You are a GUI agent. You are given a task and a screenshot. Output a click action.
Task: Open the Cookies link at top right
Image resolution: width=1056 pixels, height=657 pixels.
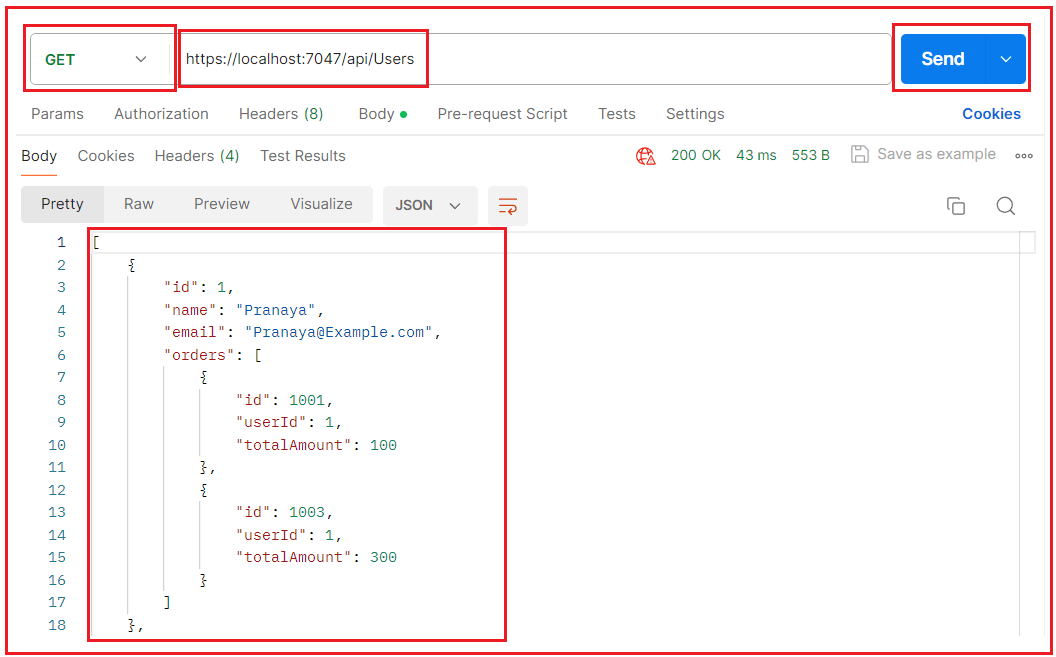pyautogui.click(x=991, y=114)
